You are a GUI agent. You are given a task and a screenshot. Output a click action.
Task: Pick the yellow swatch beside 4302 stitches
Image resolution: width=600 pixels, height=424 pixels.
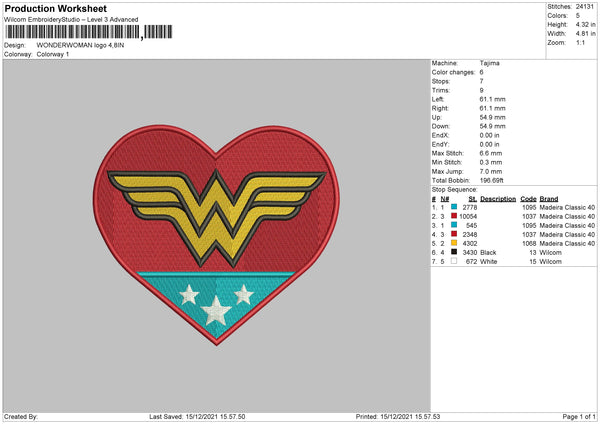point(454,243)
